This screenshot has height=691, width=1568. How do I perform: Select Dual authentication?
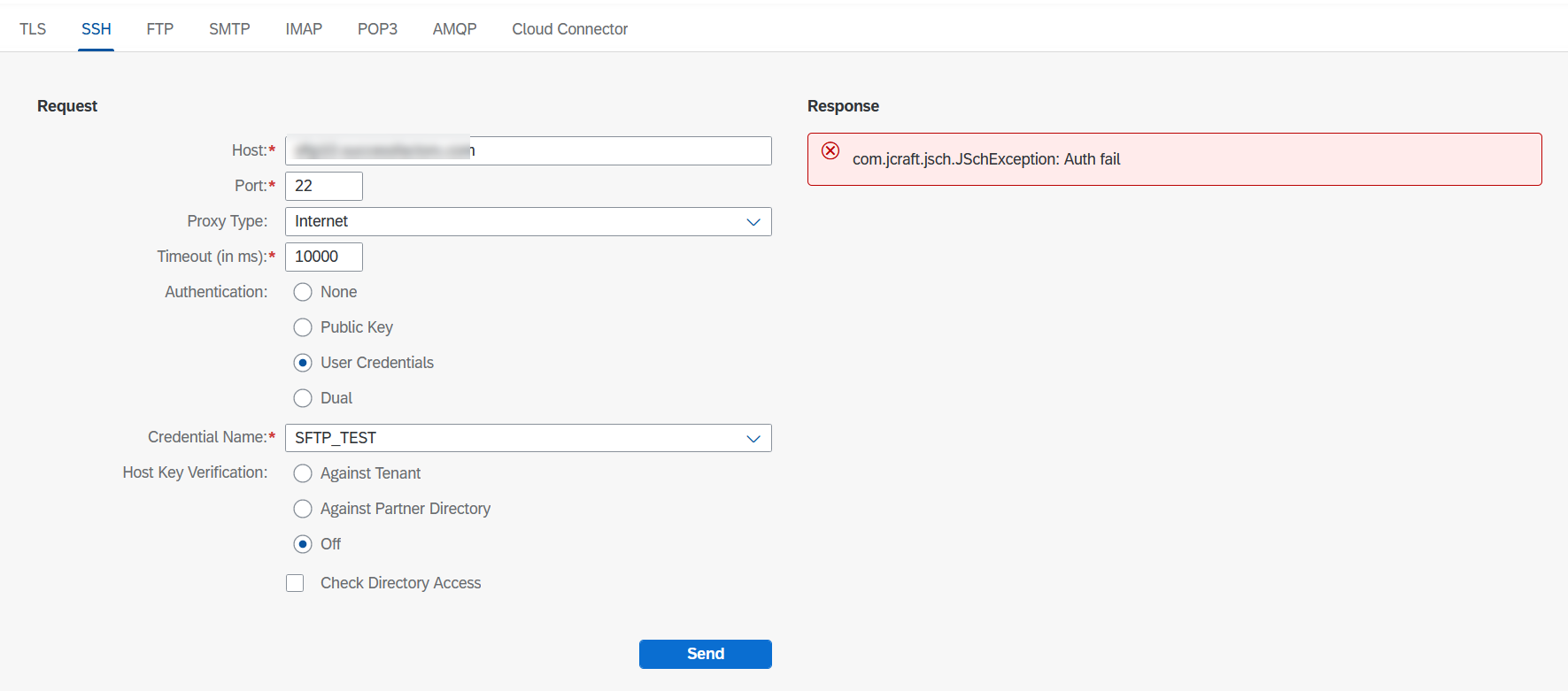[x=303, y=398]
